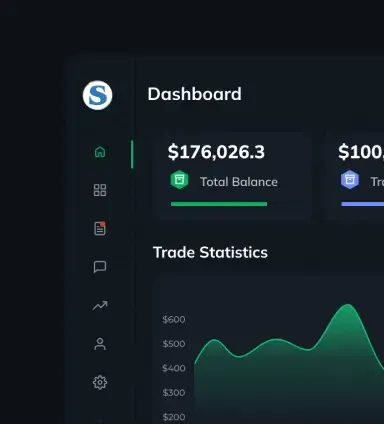Open the user profile icon

(x=100, y=344)
